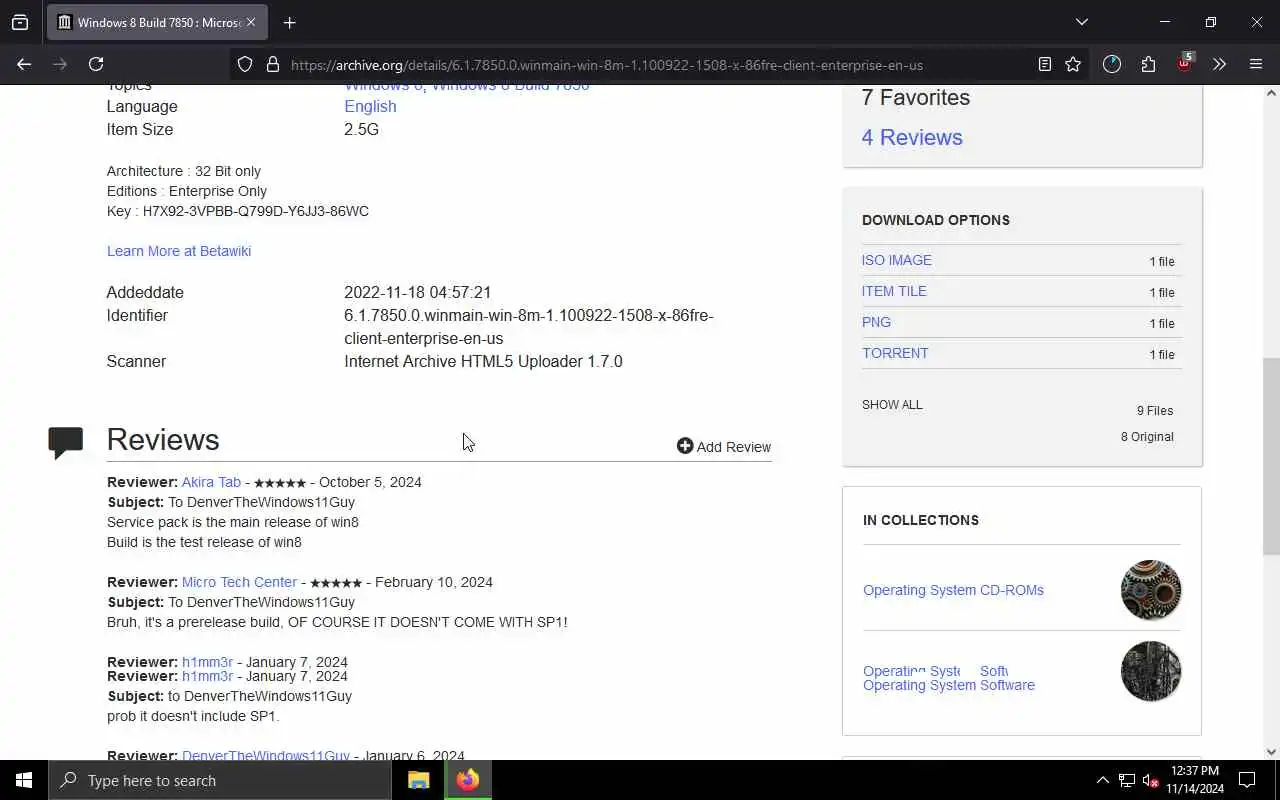Click the page vertical scrollbar thumb
This screenshot has width=1280, height=800.
pyautogui.click(x=1271, y=456)
